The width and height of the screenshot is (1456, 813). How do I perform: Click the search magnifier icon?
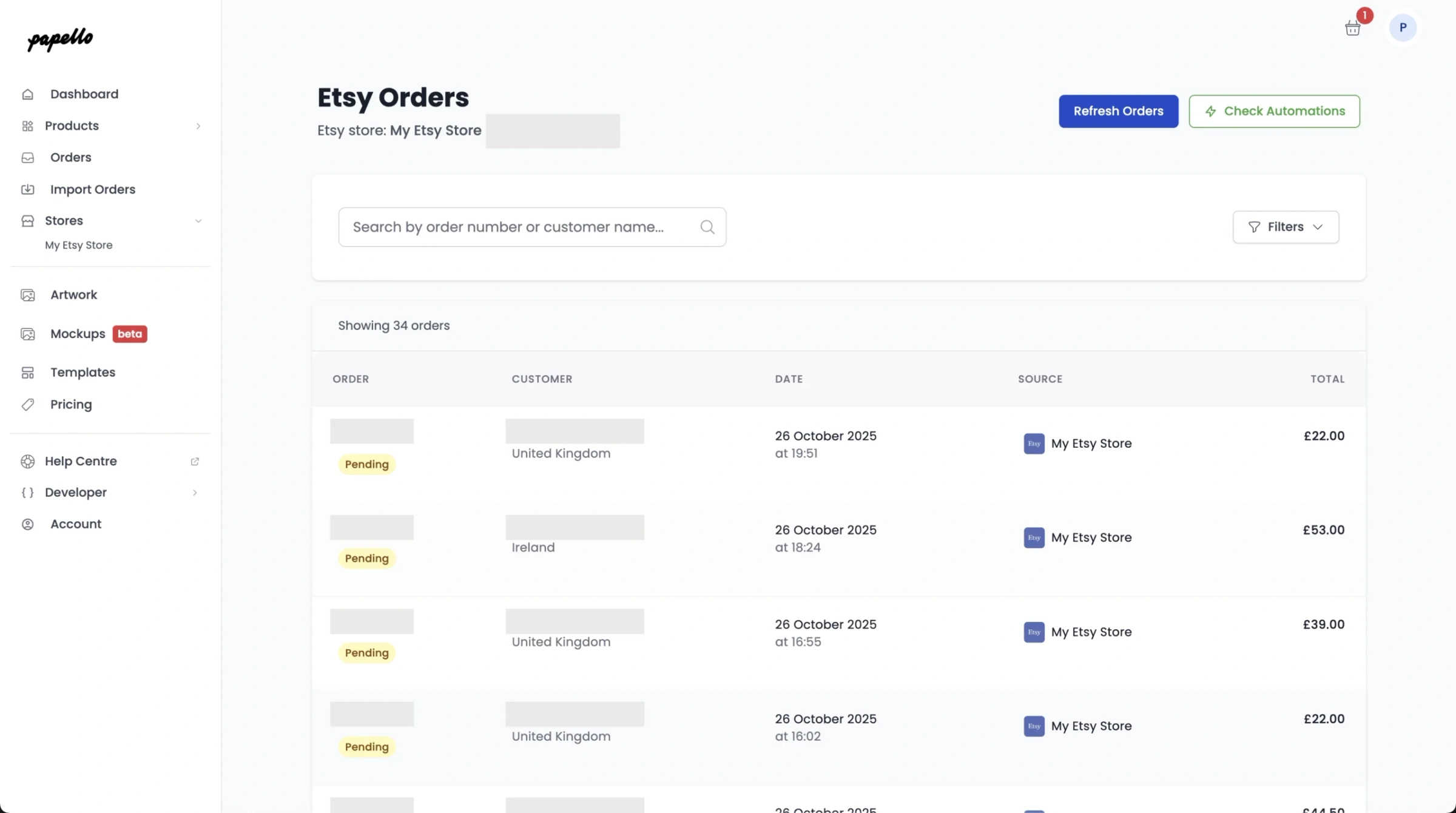point(707,227)
